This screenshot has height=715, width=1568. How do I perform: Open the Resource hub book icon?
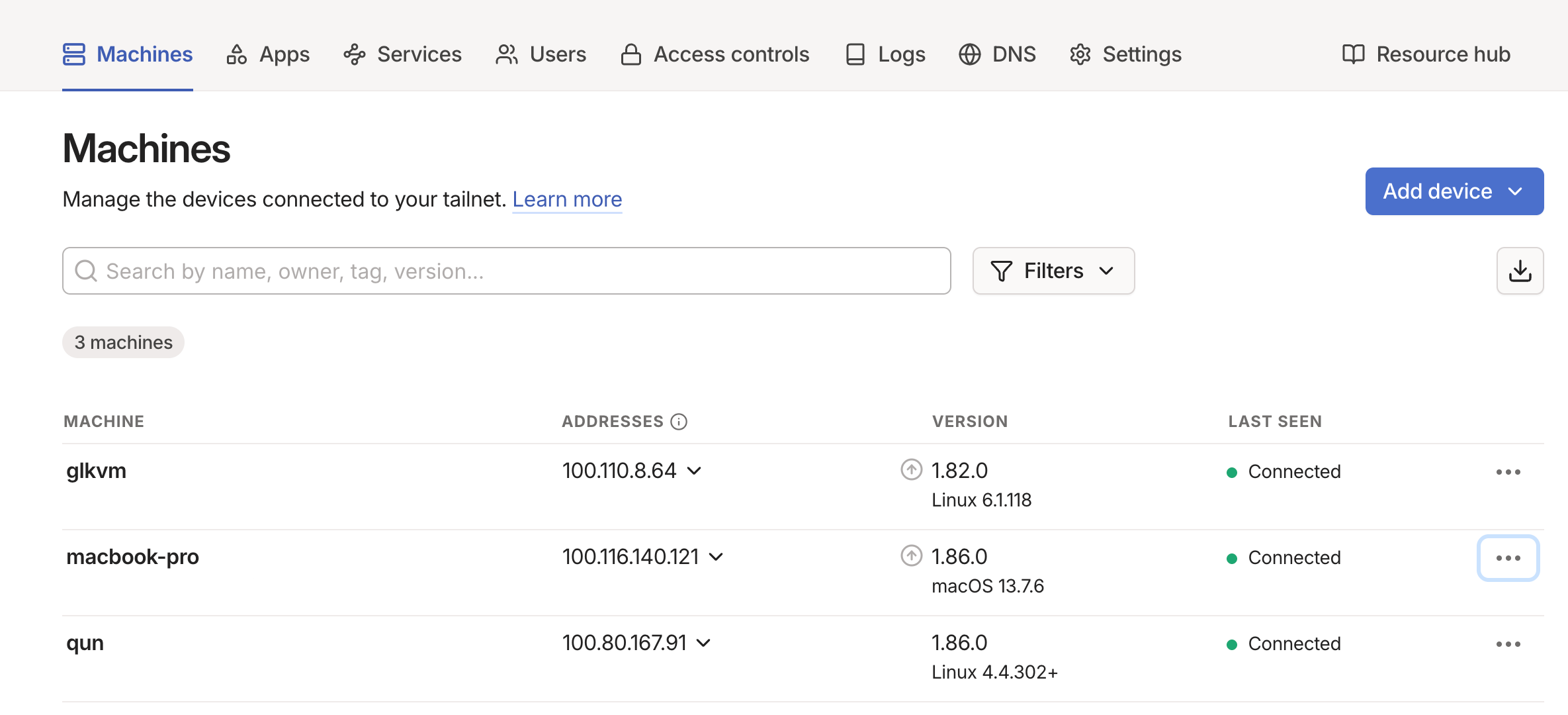coord(1353,54)
